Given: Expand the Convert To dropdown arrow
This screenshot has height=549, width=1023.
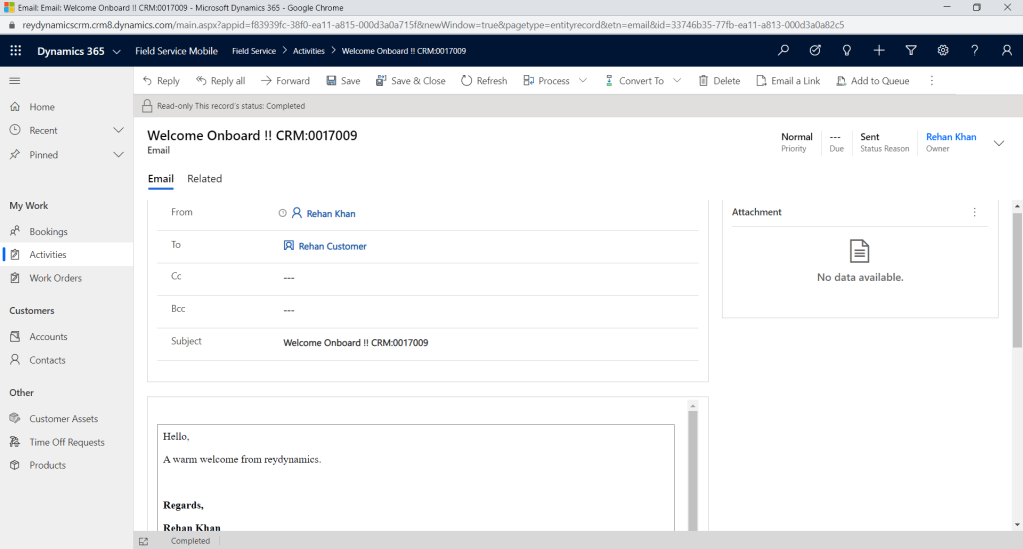Looking at the screenshot, I should pos(677,81).
